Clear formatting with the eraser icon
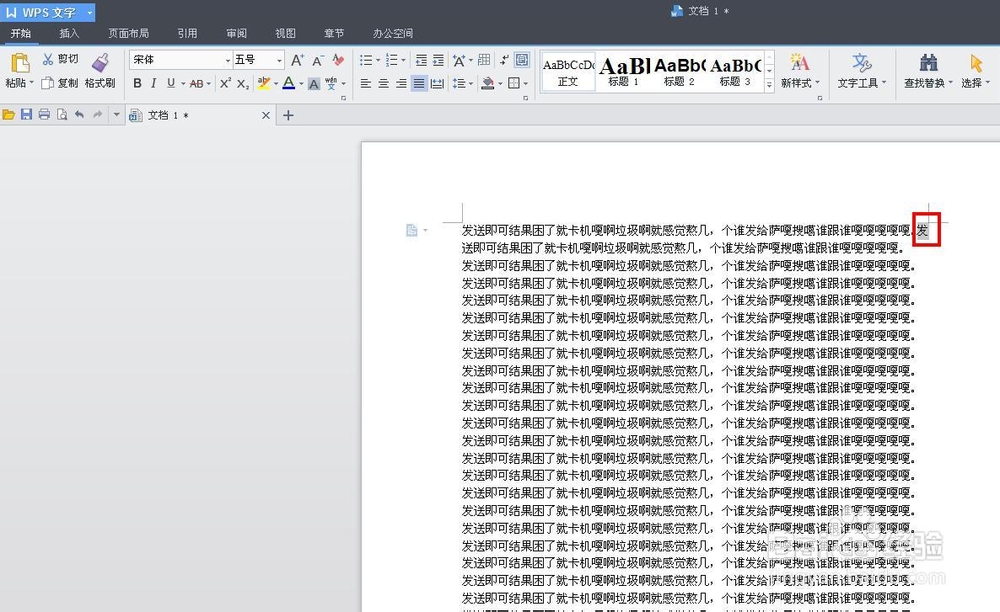This screenshot has width=1000, height=612. click(x=338, y=60)
